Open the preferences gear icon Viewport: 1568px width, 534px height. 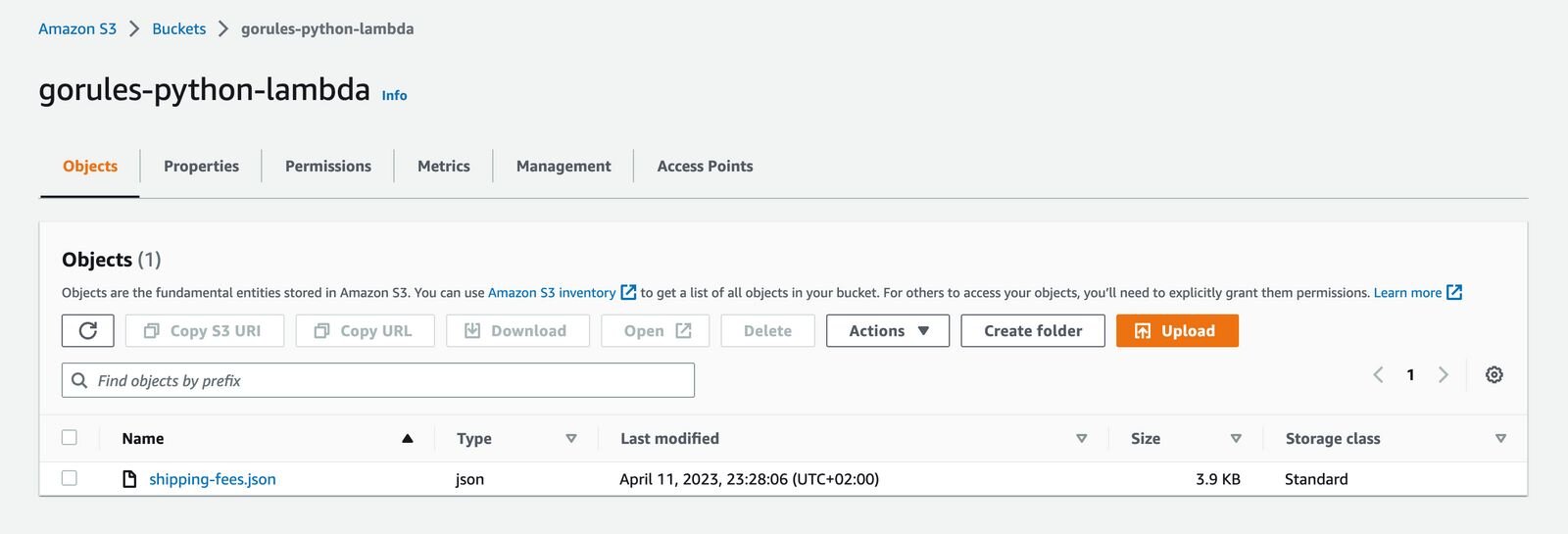coord(1494,375)
